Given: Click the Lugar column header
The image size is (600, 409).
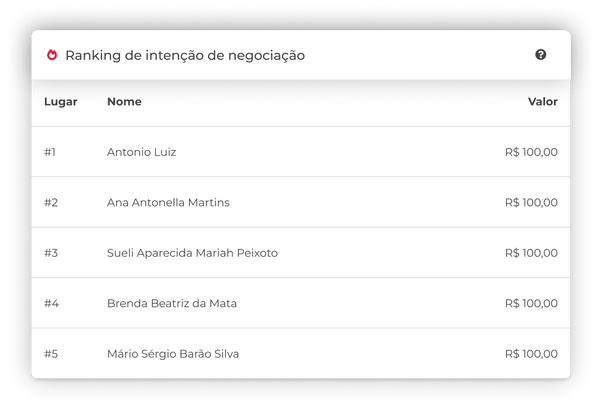Looking at the screenshot, I should (61, 102).
